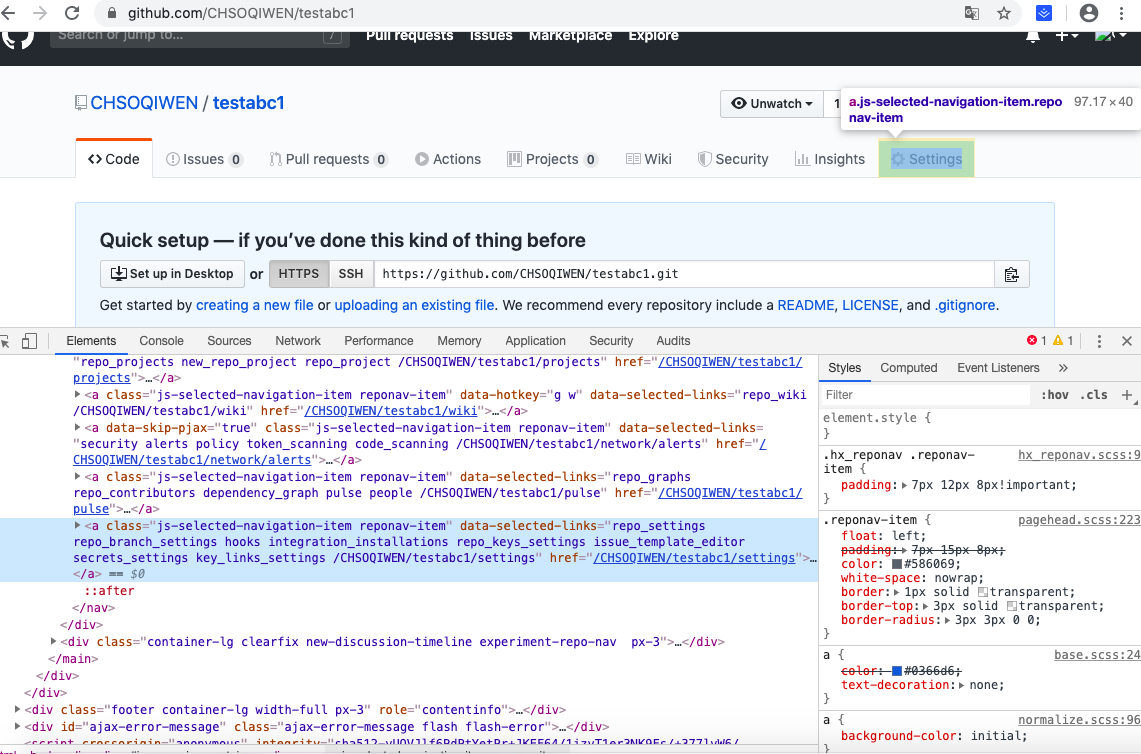
Task: Open the translate page icon
Action: [971, 13]
